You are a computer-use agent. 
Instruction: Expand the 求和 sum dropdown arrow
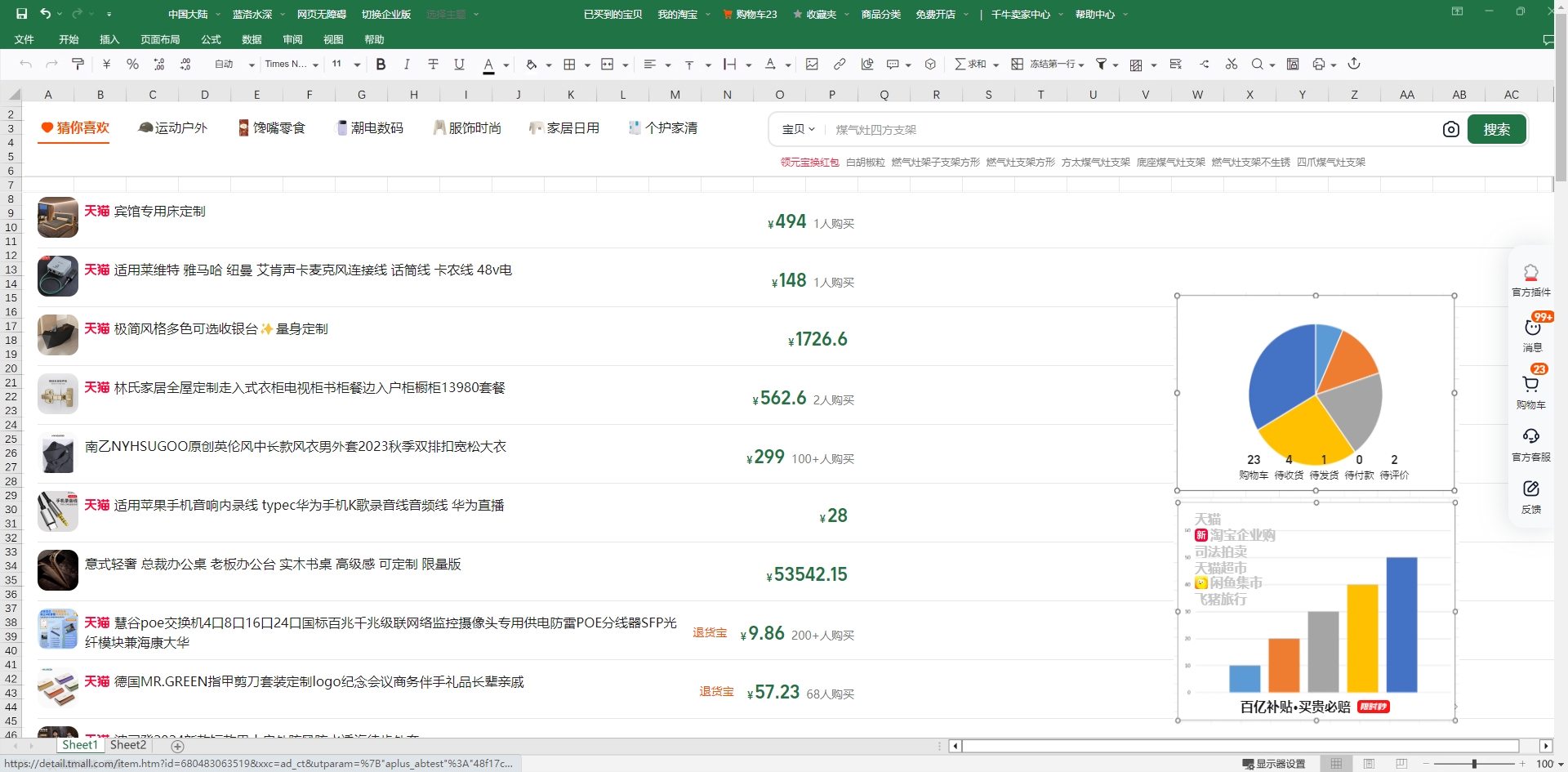tap(996, 65)
